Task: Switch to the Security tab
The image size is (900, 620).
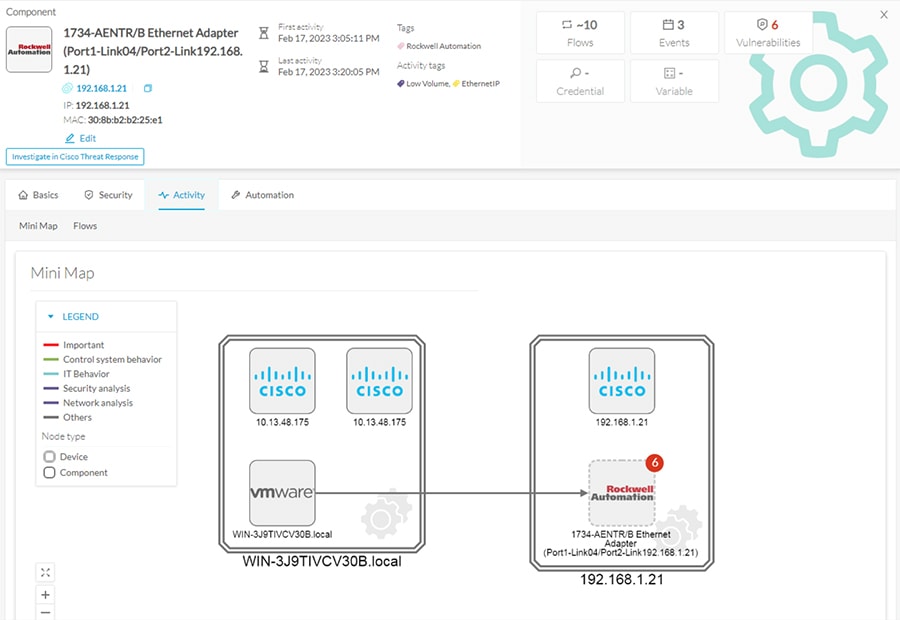Action: point(108,195)
